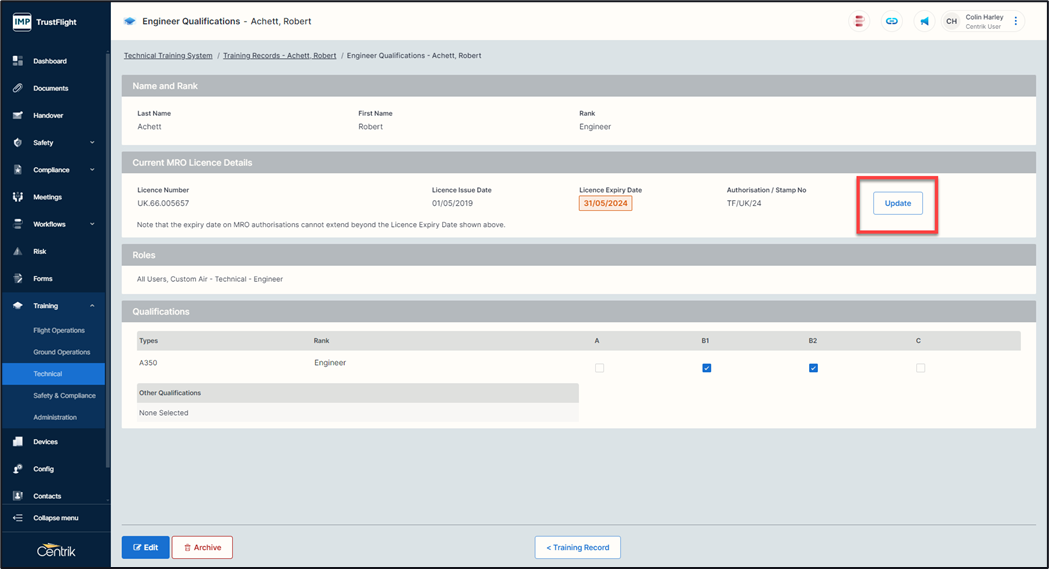Expand the Safety sidebar submenu
Screen dimensions: 1049x569
click(92, 143)
